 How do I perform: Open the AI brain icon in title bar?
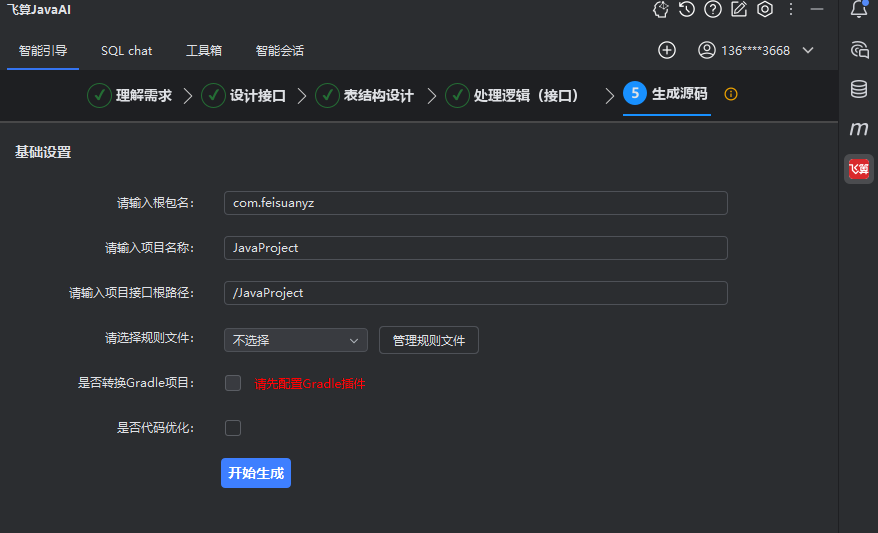pos(661,10)
